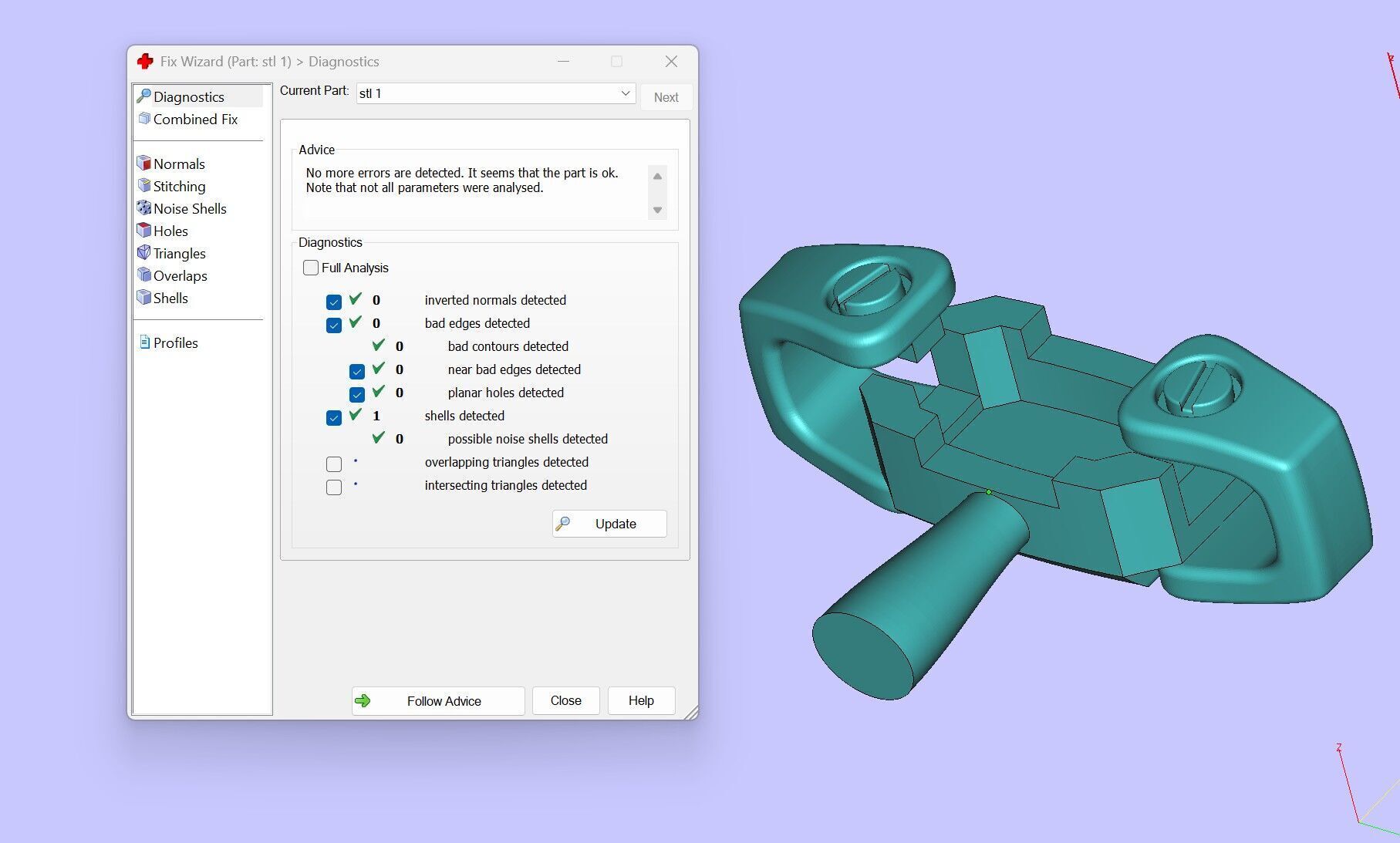Click the Next button

coord(666,97)
